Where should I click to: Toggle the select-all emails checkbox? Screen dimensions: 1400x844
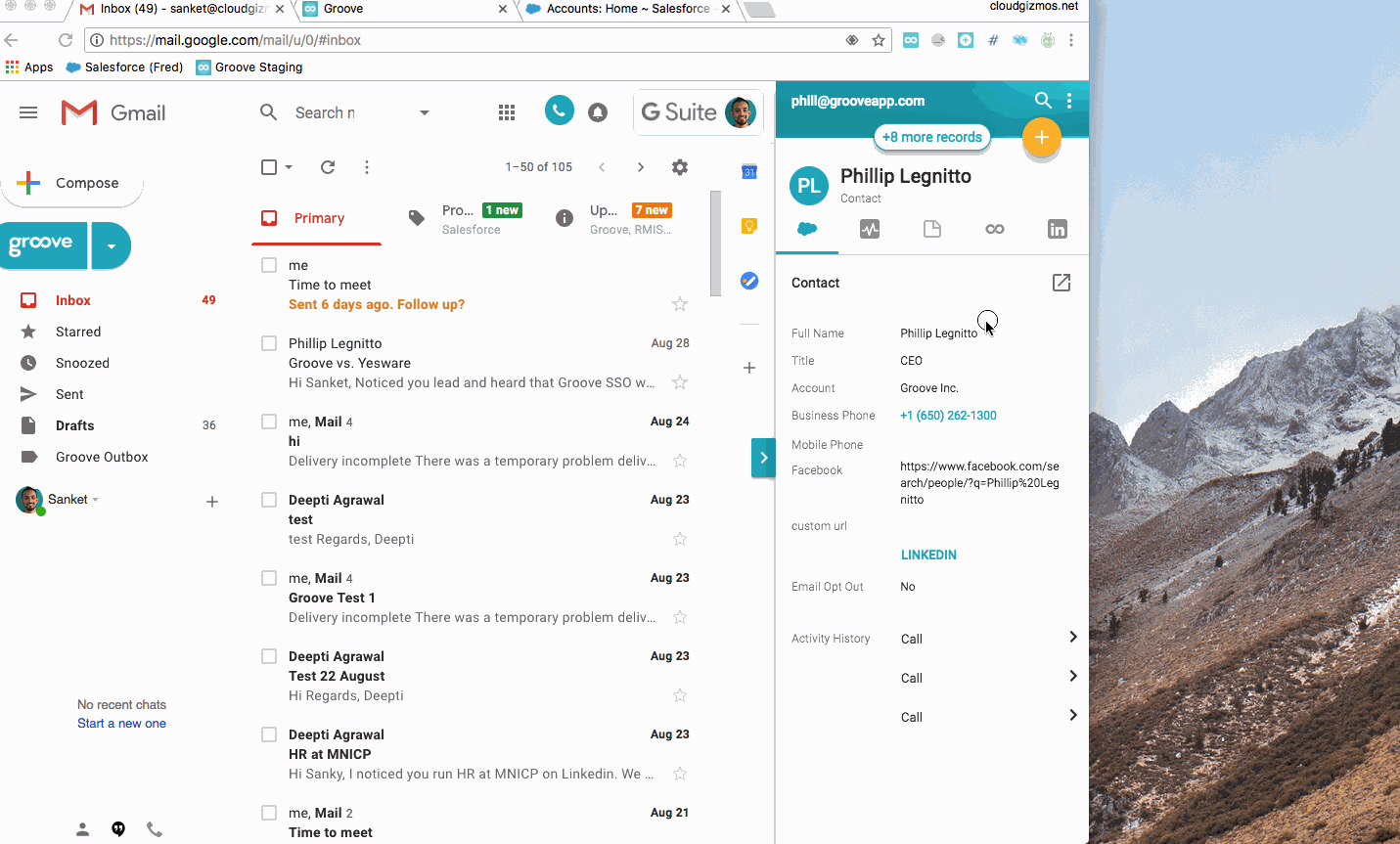269,167
